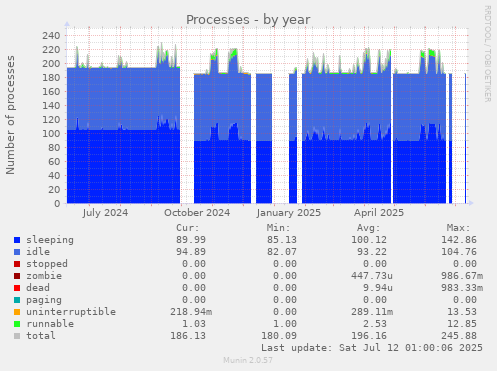Click idle average value 93.22
497x371 pixels.
372,252
